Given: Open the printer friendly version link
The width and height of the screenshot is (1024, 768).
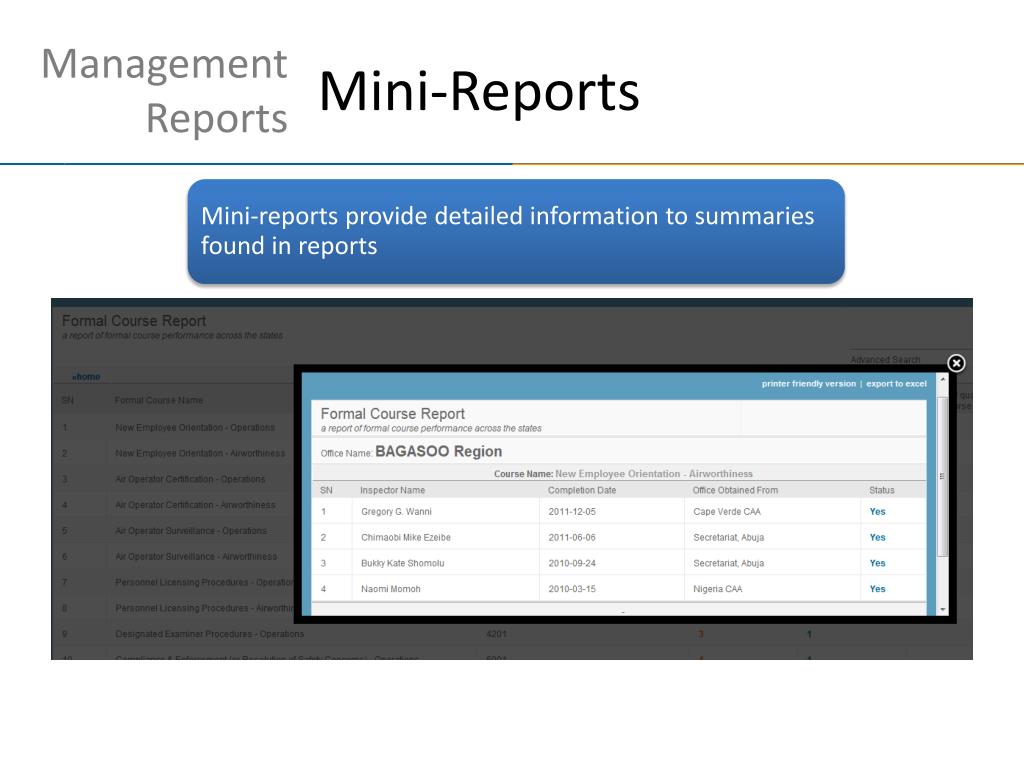Looking at the screenshot, I should point(808,384).
